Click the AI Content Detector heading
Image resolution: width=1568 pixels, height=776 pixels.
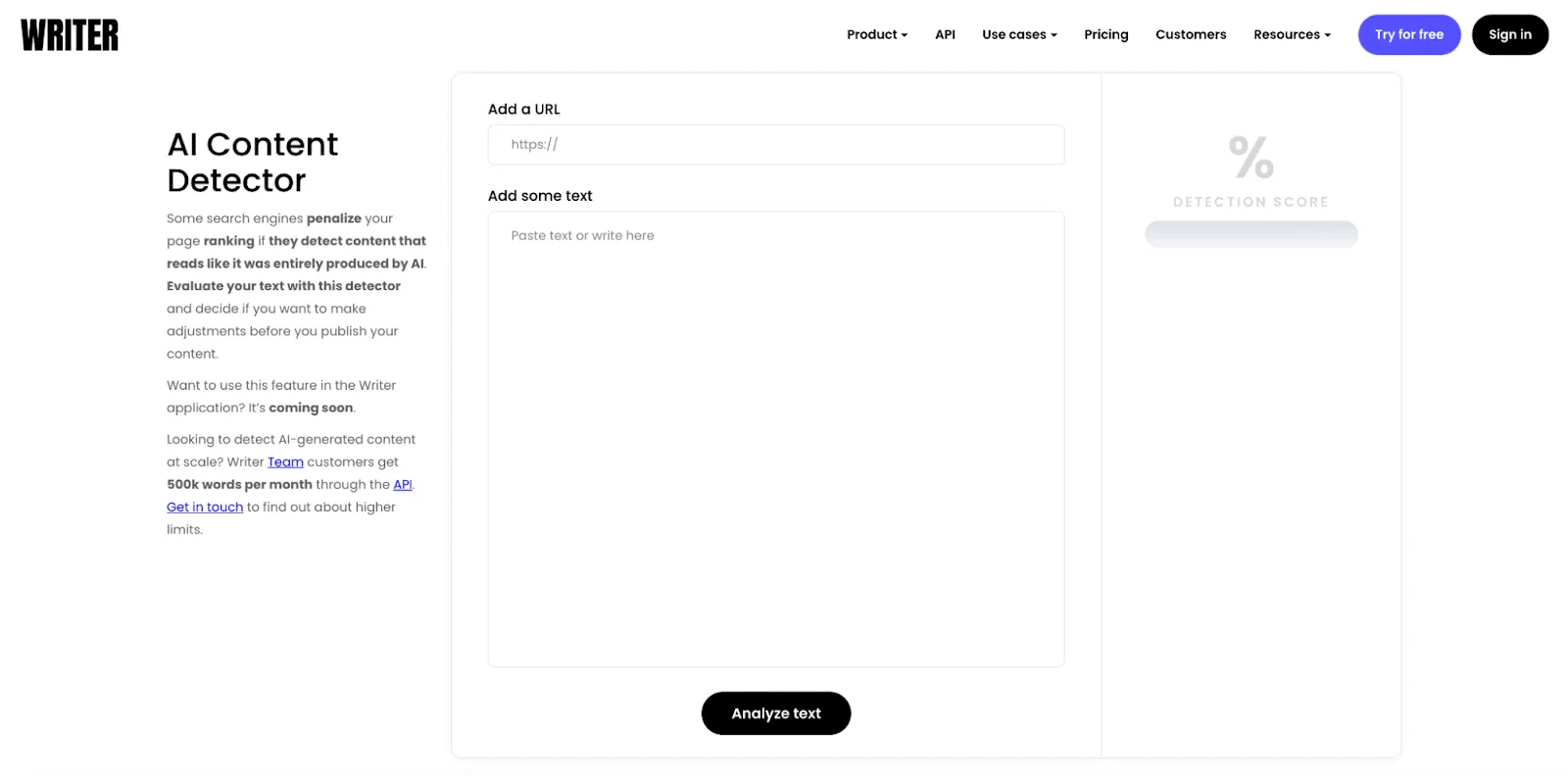253,163
